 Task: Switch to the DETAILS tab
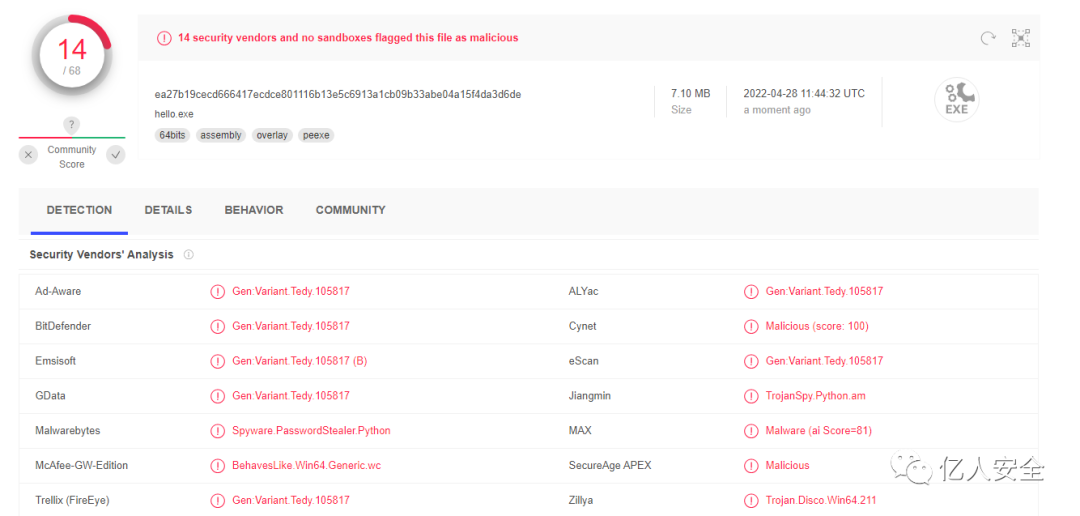168,210
